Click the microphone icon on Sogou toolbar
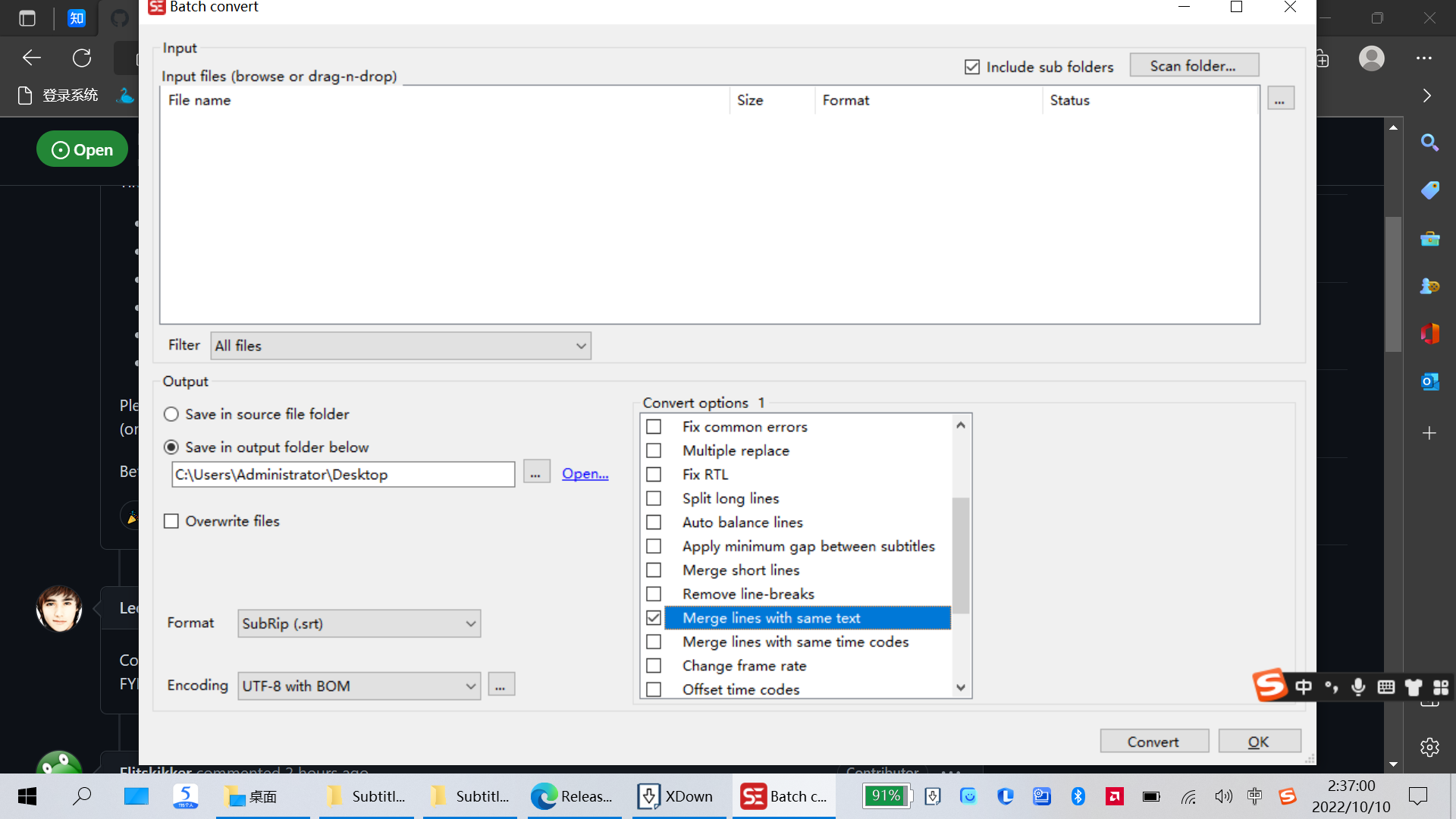 point(1358,687)
